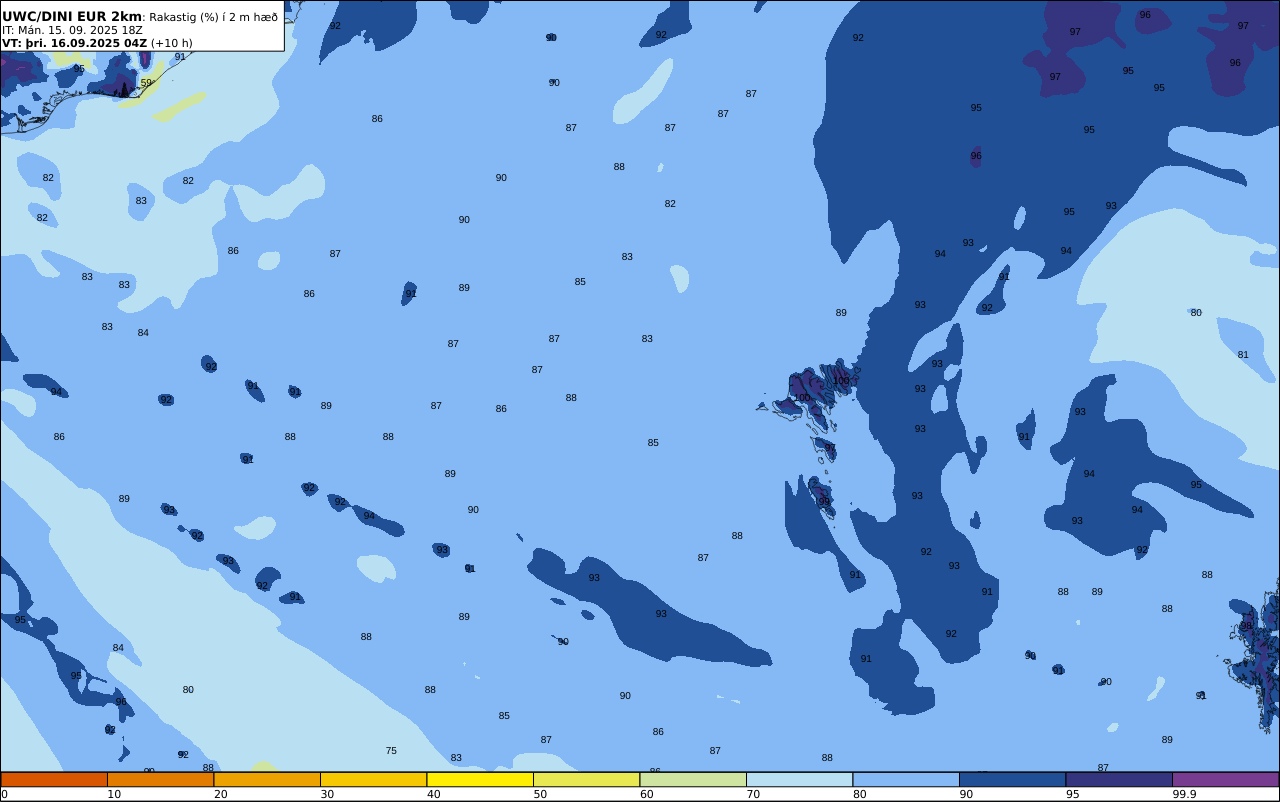Select the '98' humidity value on the map
Image resolution: width=1280 pixels, height=802 pixels.
(x=1246, y=626)
